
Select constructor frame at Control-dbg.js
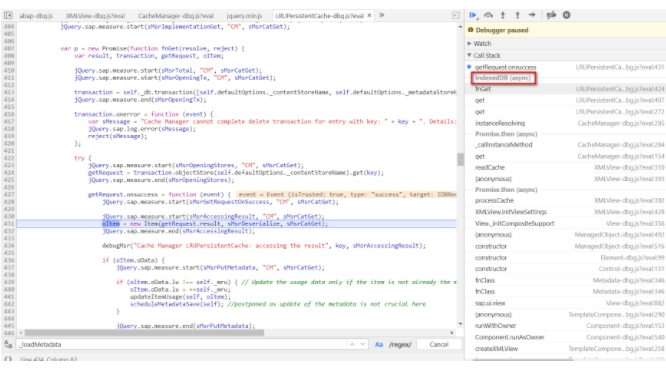pos(565,269)
